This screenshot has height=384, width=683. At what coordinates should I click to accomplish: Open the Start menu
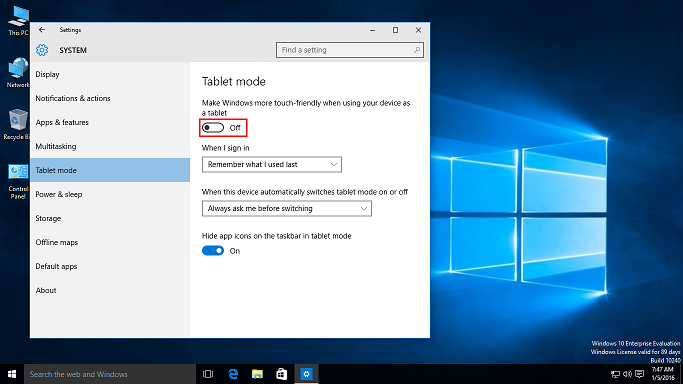click(12, 374)
